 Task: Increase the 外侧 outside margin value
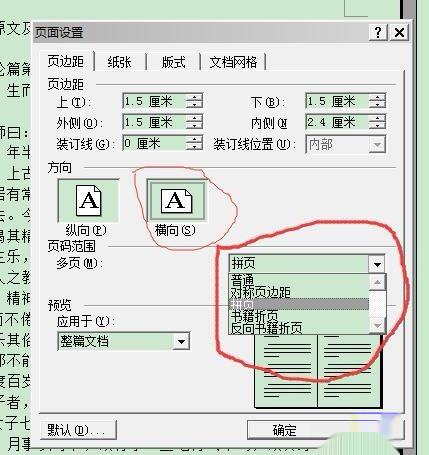[x=194, y=118]
